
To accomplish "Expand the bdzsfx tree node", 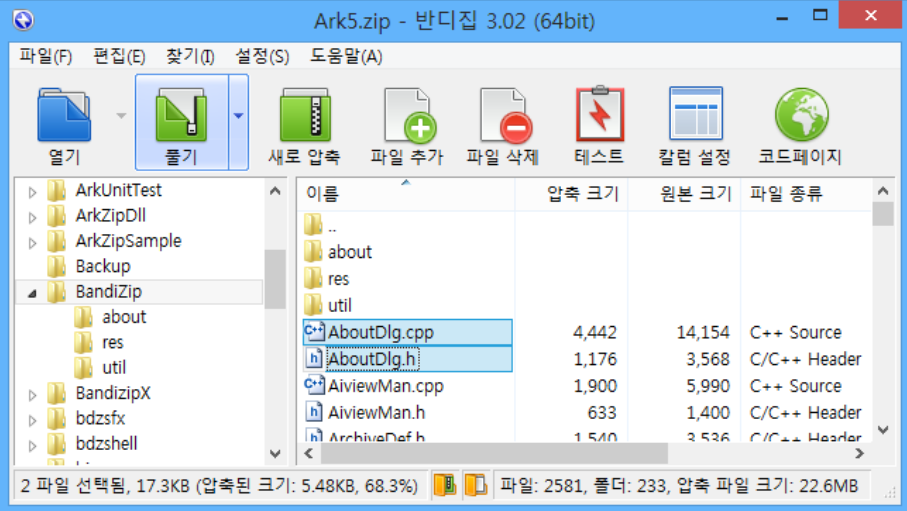I will tap(32, 420).
